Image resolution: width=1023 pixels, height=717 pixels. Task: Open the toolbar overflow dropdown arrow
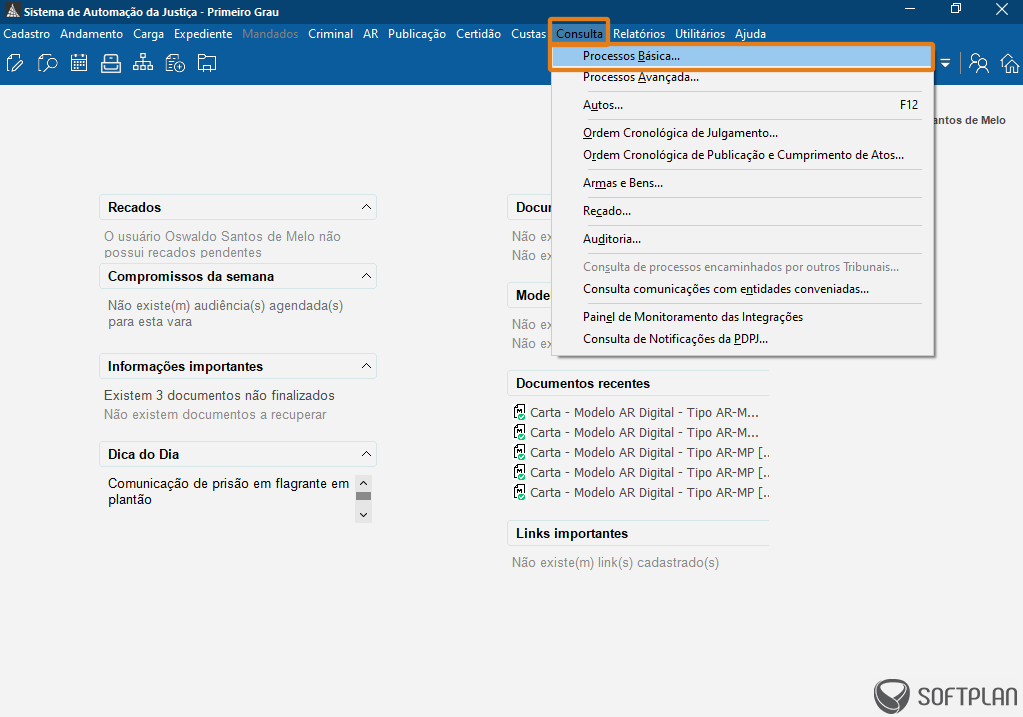(x=945, y=63)
